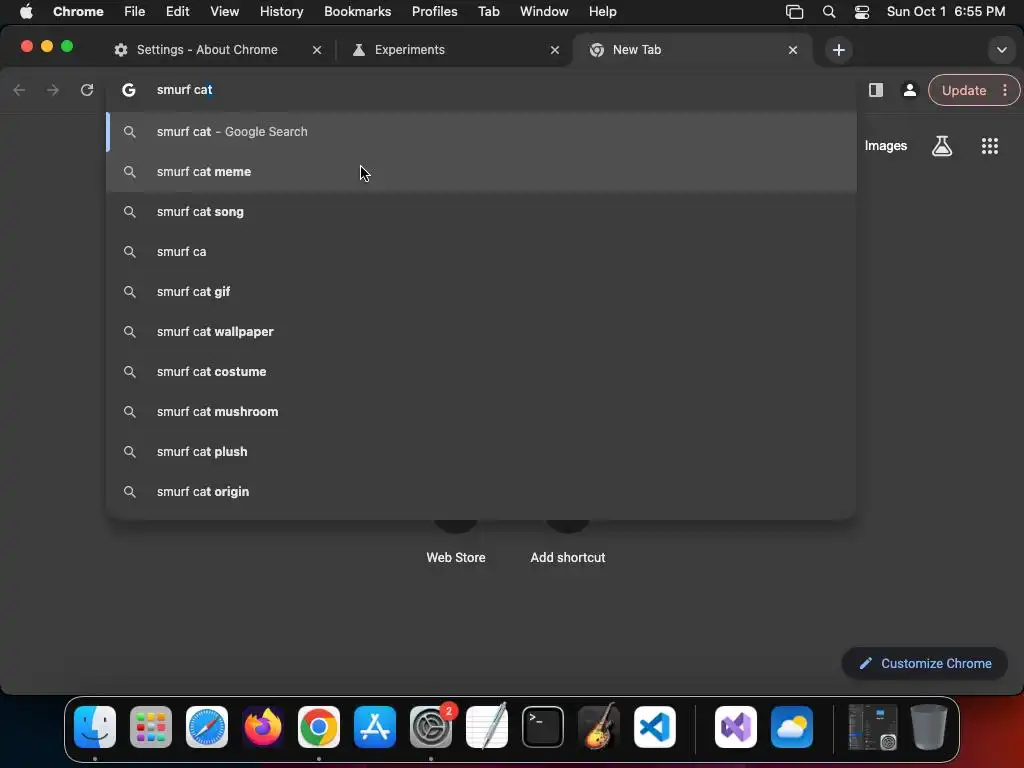The height and width of the screenshot is (768, 1024).
Task: Click the address bar with 'smurf cat'
Action: pos(481,90)
